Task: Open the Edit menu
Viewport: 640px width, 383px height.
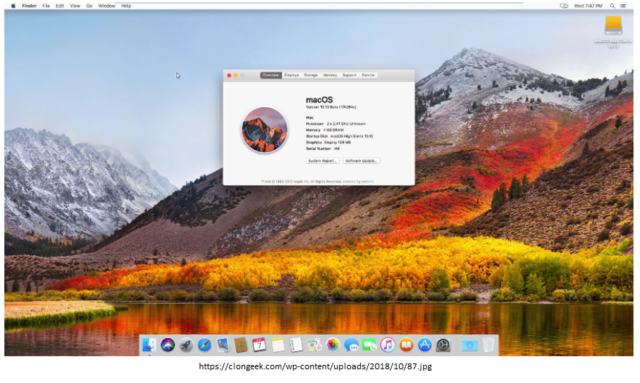Action: point(60,6)
